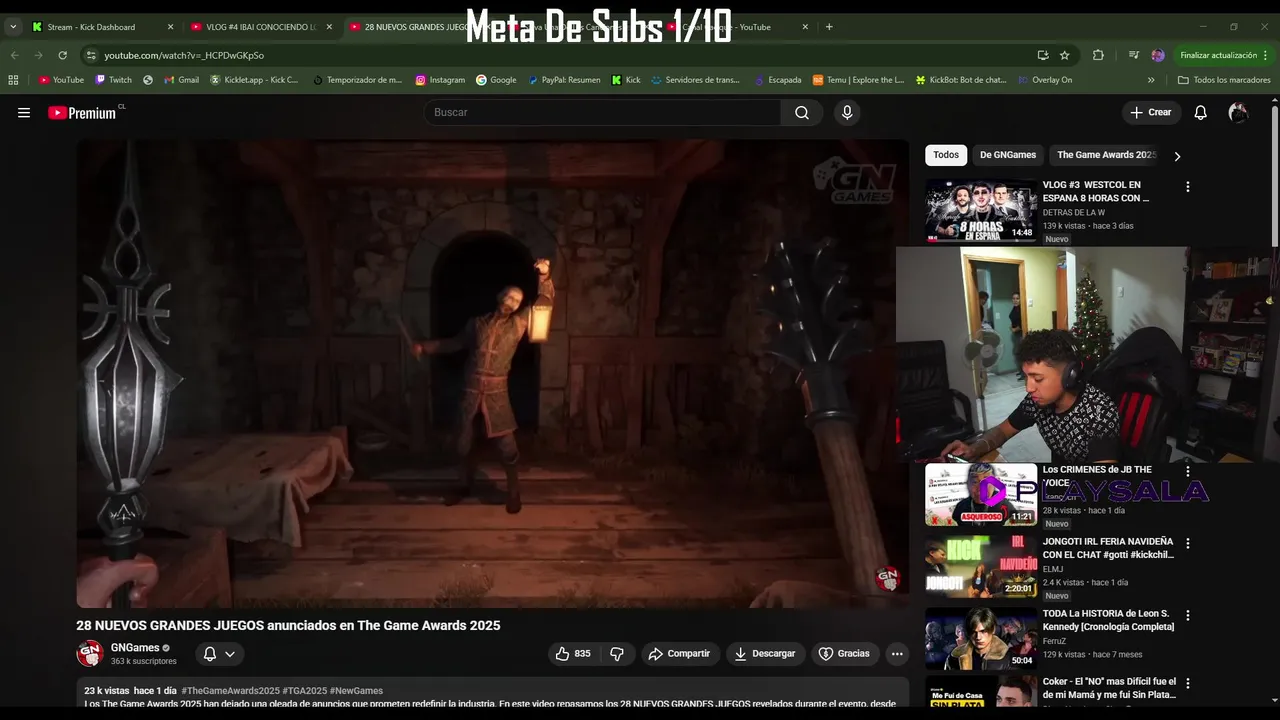1280x720 pixels.
Task: Open Todos los marcadores folder
Action: pos(1224,80)
